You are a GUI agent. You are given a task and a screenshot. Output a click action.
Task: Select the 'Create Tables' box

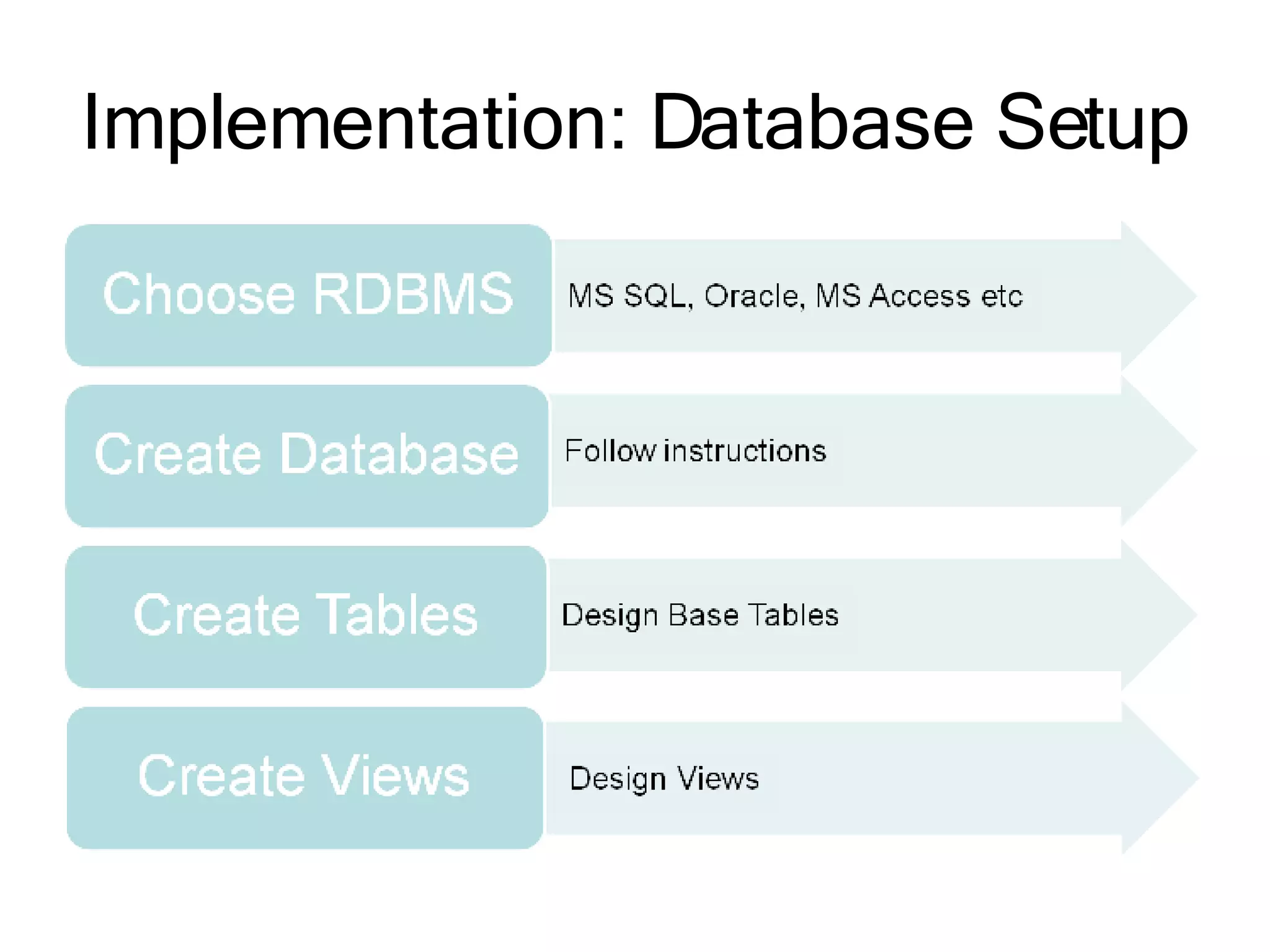click(306, 617)
